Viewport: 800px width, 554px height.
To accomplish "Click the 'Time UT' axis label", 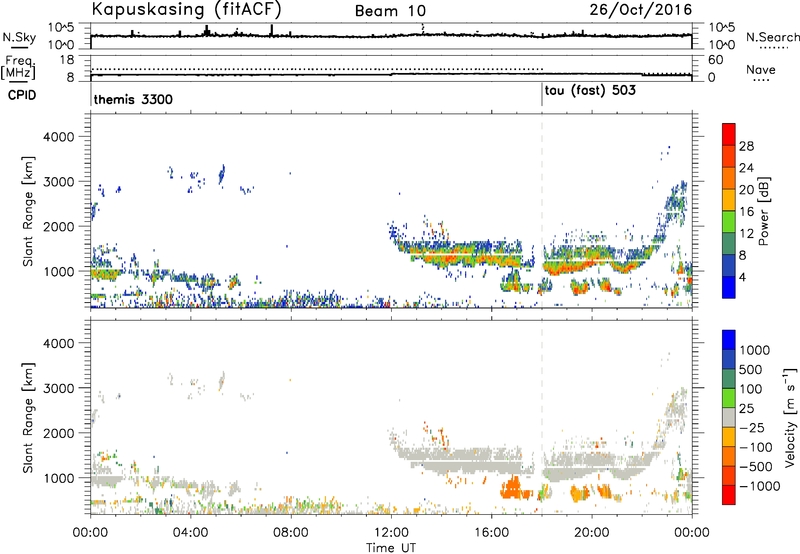I will click(391, 548).
